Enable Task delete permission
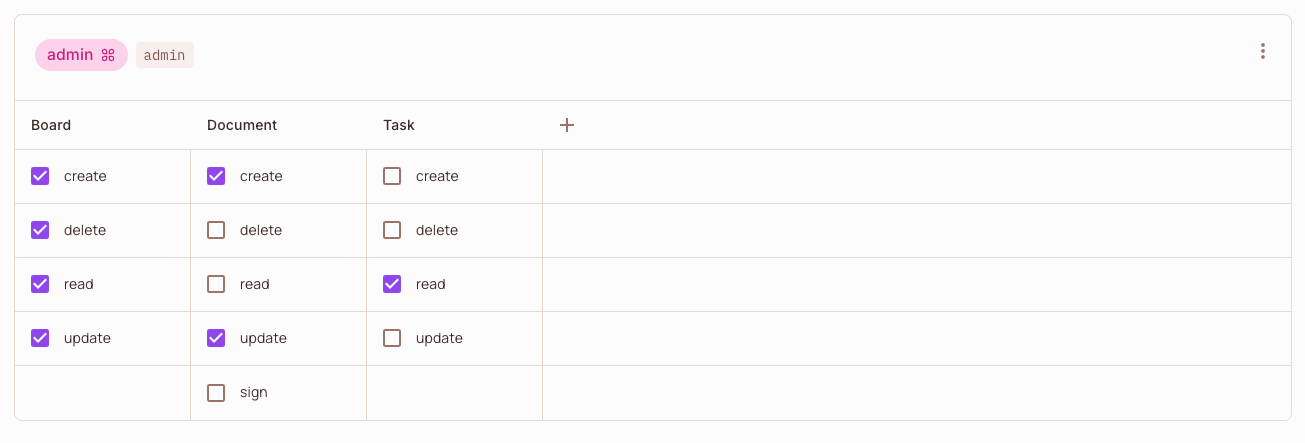This screenshot has width=1305, height=443. [392, 230]
